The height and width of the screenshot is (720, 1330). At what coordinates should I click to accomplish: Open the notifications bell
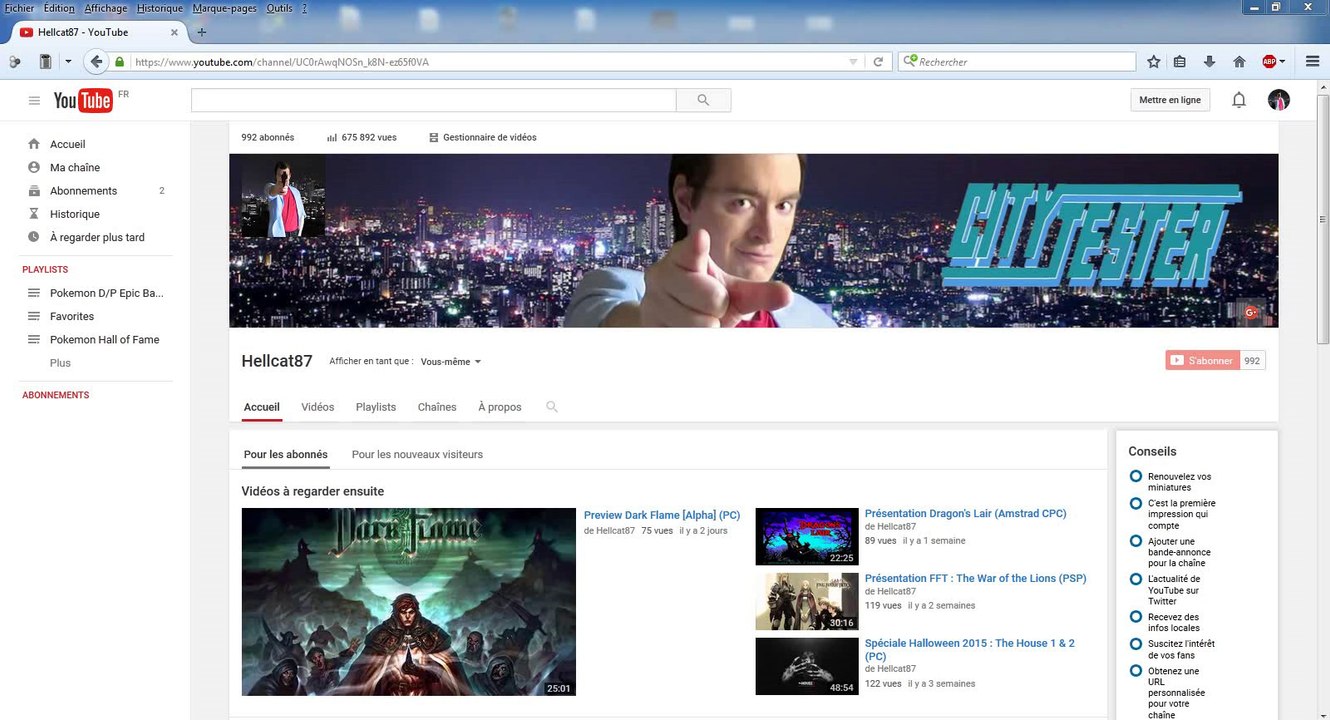tap(1239, 100)
